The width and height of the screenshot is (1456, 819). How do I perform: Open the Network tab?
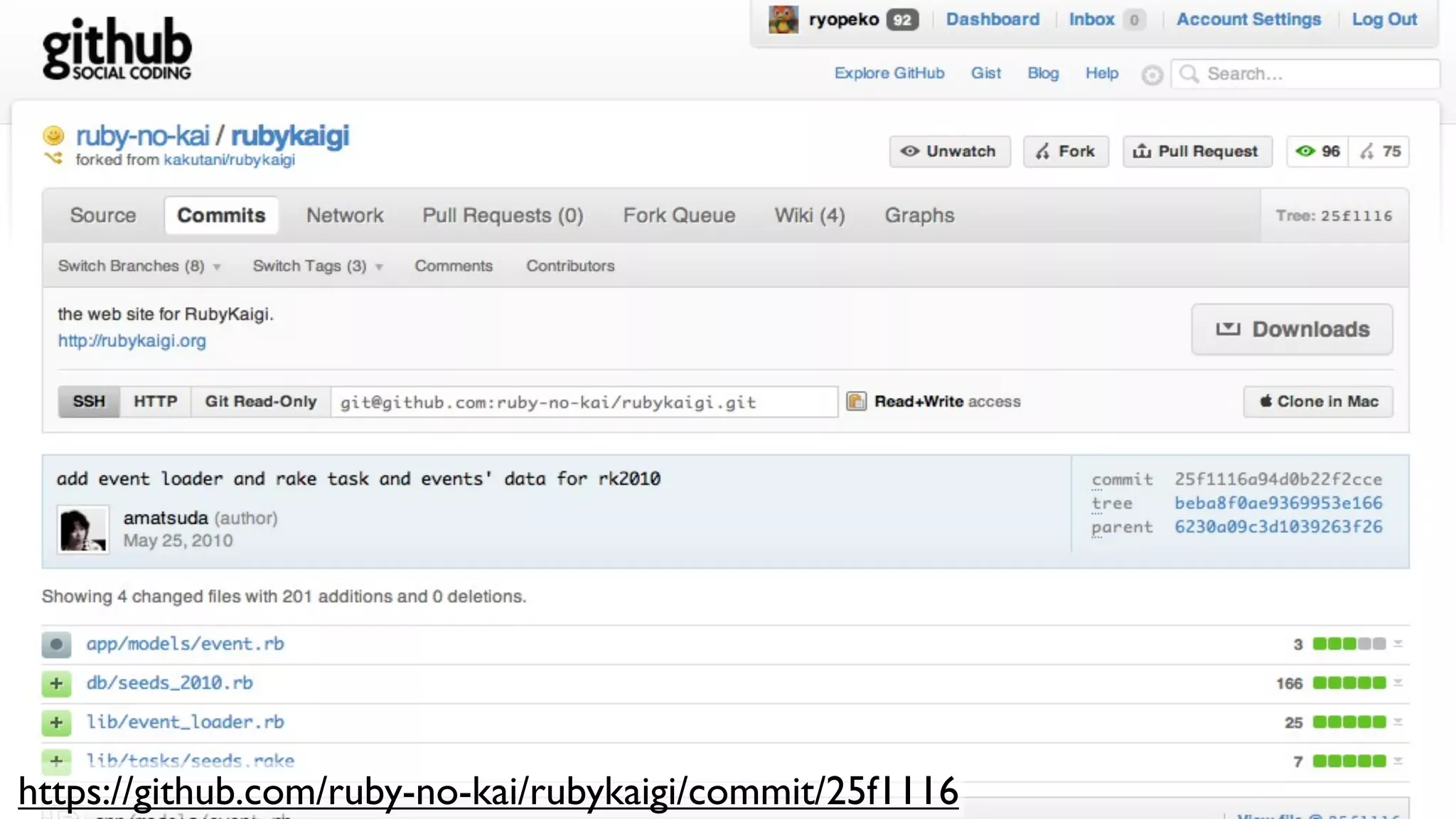pos(345,215)
